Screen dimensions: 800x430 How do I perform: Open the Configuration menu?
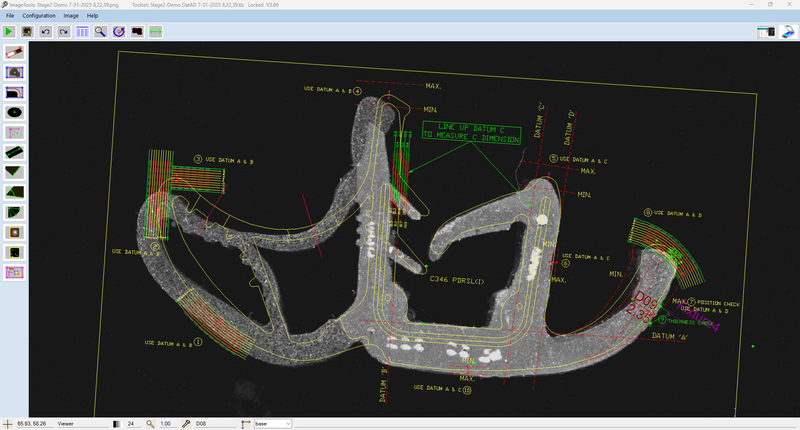coord(39,16)
